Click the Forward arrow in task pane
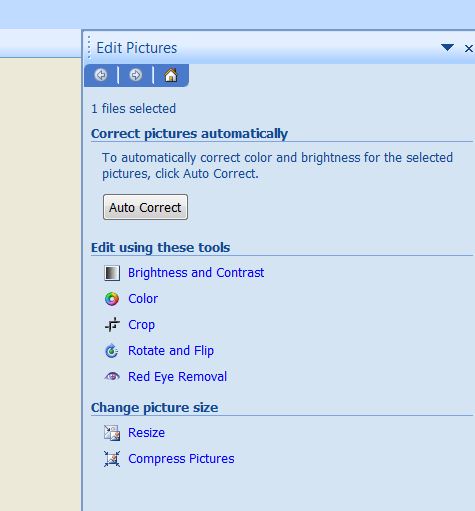This screenshot has height=511, width=475. [136, 75]
